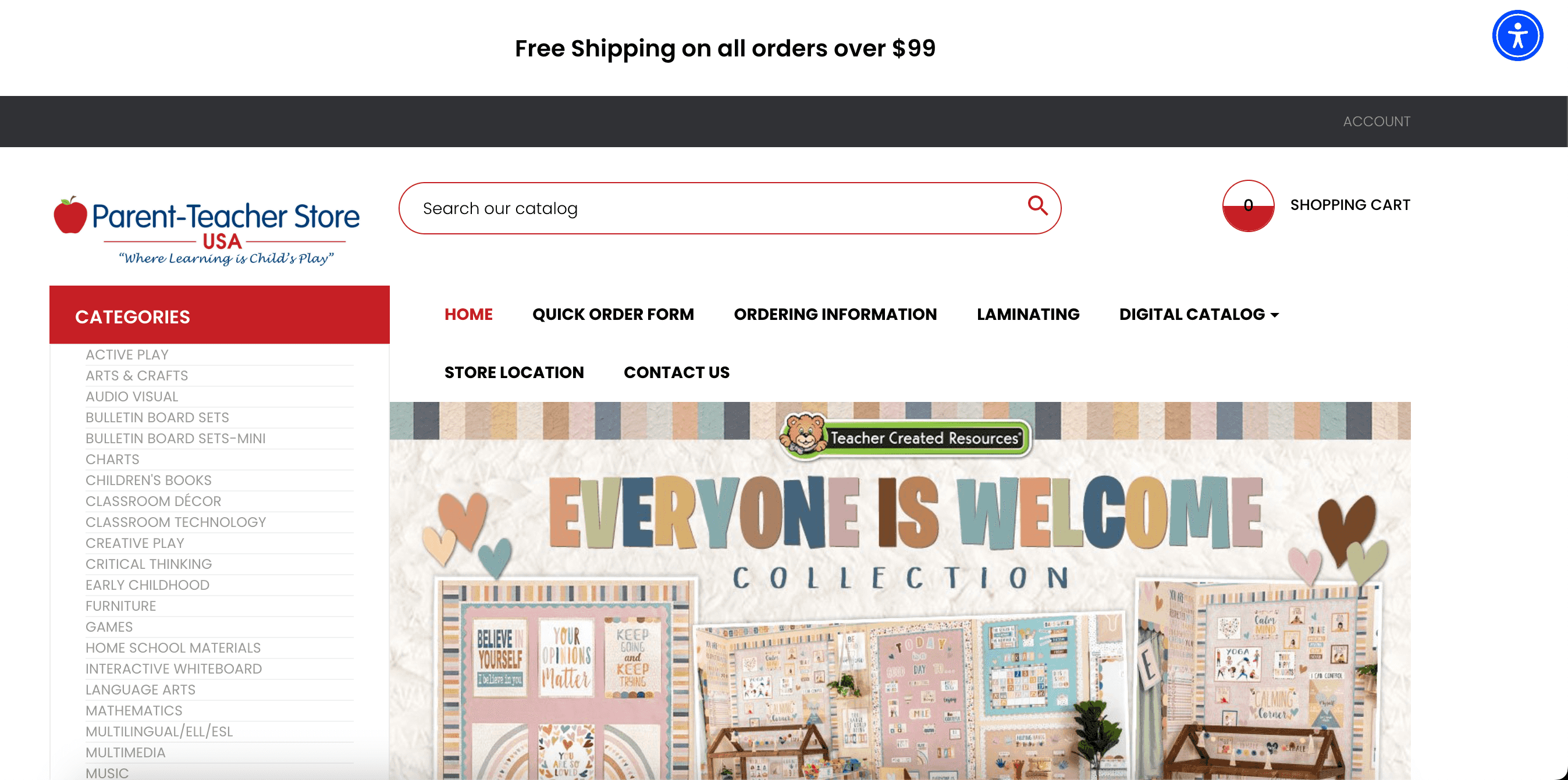Open the Store Location page

pyautogui.click(x=514, y=372)
